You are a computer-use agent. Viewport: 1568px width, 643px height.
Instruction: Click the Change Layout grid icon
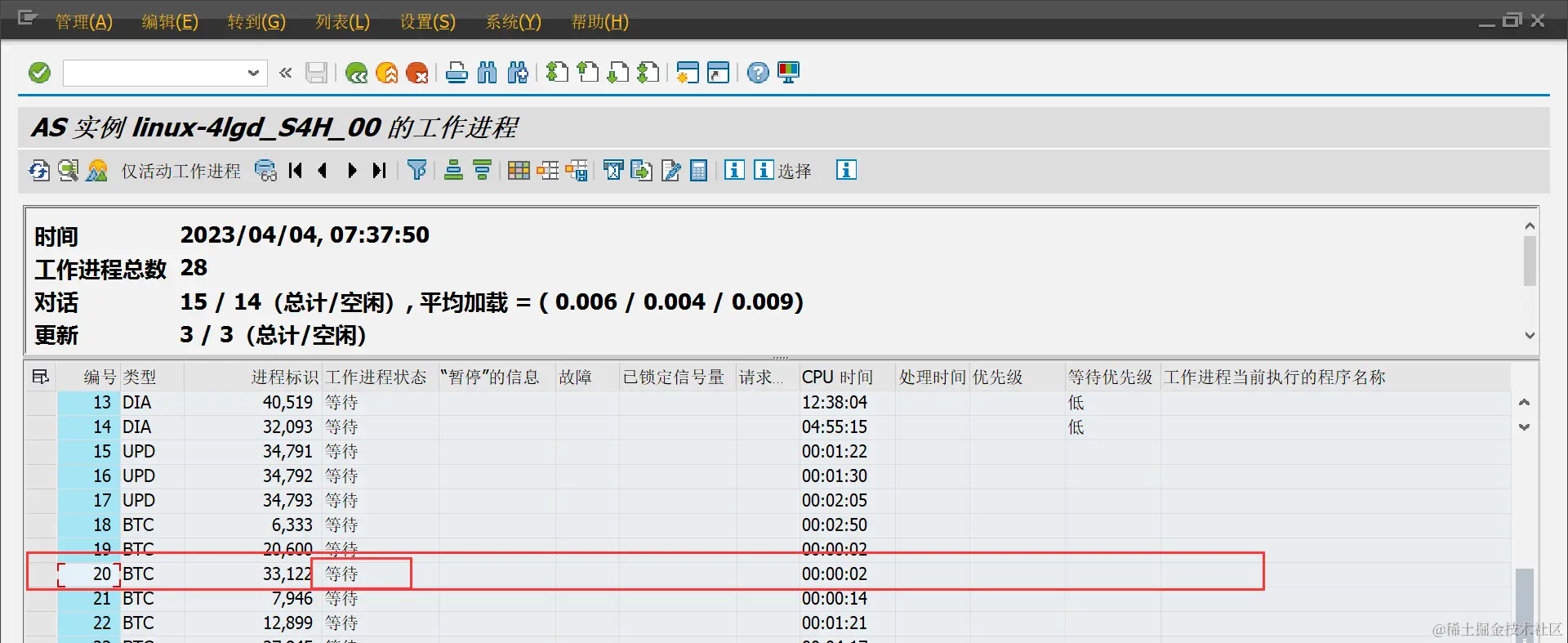[519, 170]
